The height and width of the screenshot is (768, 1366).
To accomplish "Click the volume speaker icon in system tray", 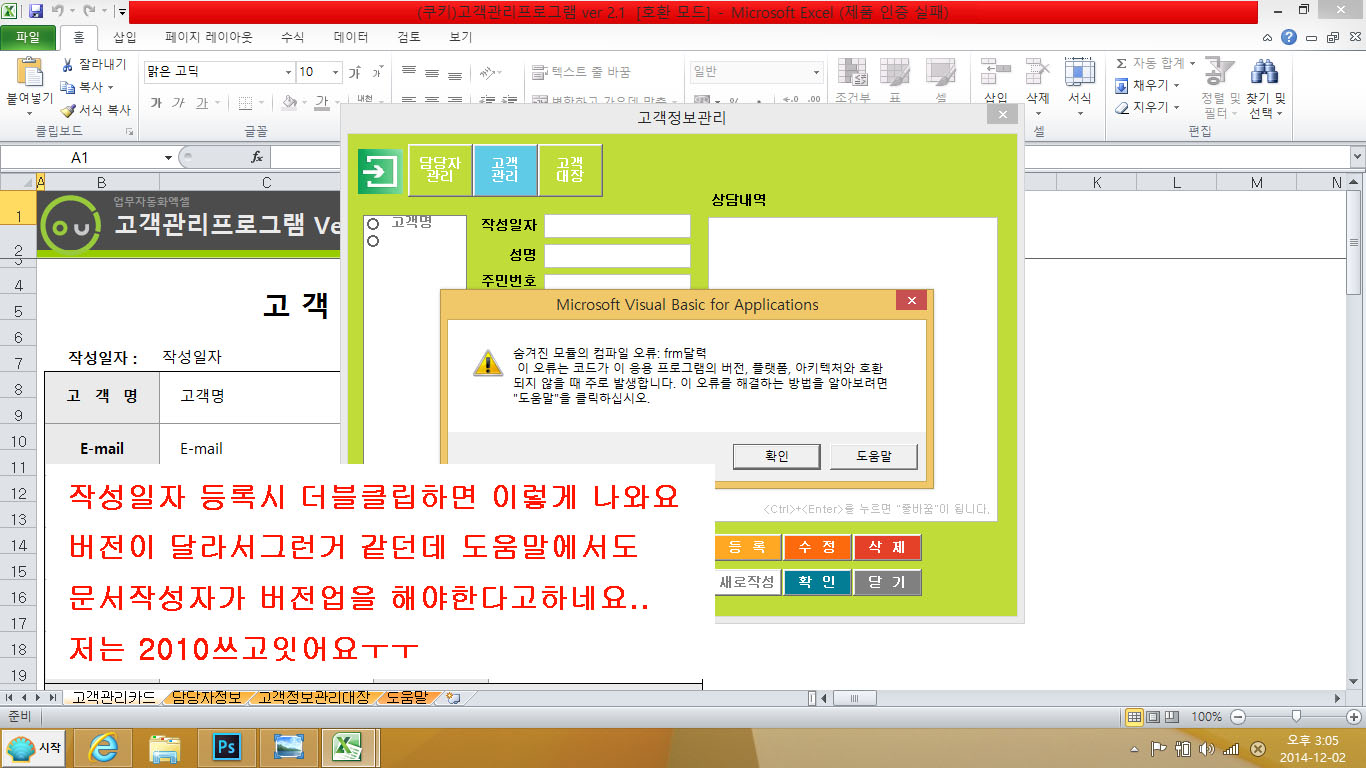I will (x=1206, y=748).
